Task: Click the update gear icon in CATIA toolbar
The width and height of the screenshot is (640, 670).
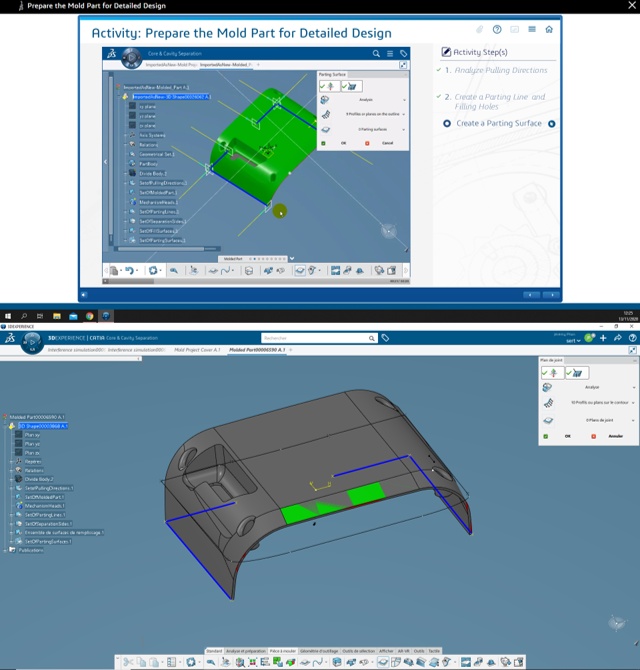Action: [191, 662]
